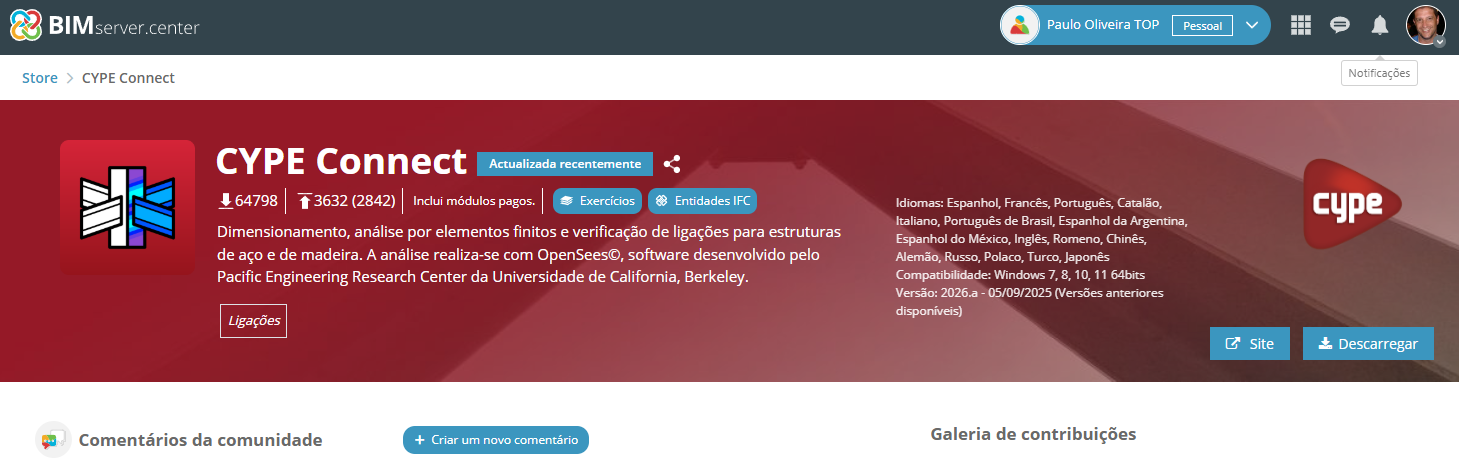Click the contributions upload count icon
The image size is (1459, 461).
click(x=304, y=201)
